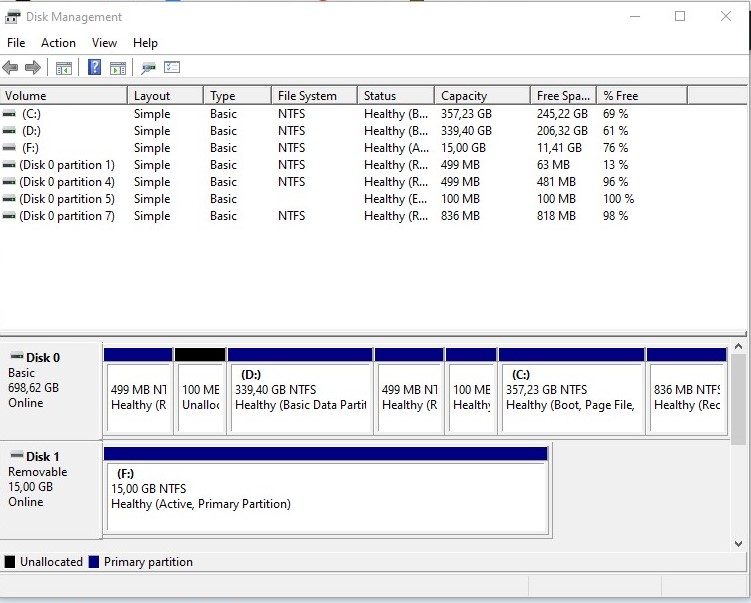Click 'Healthy (A...' status for F: volume

pyautogui.click(x=396, y=148)
